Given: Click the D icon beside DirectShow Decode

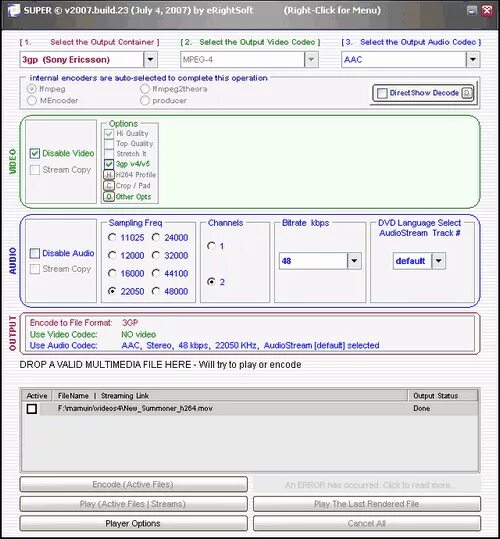Looking at the screenshot, I should [467, 93].
